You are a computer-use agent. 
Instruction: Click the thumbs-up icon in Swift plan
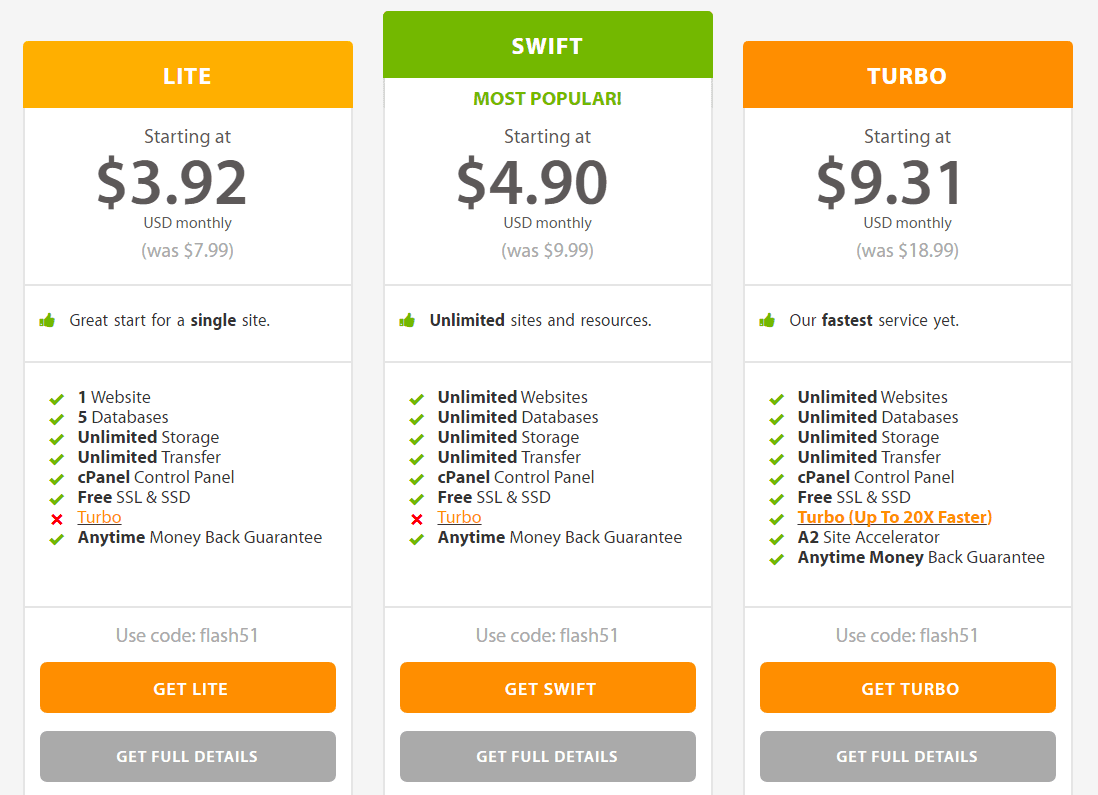pos(407,321)
